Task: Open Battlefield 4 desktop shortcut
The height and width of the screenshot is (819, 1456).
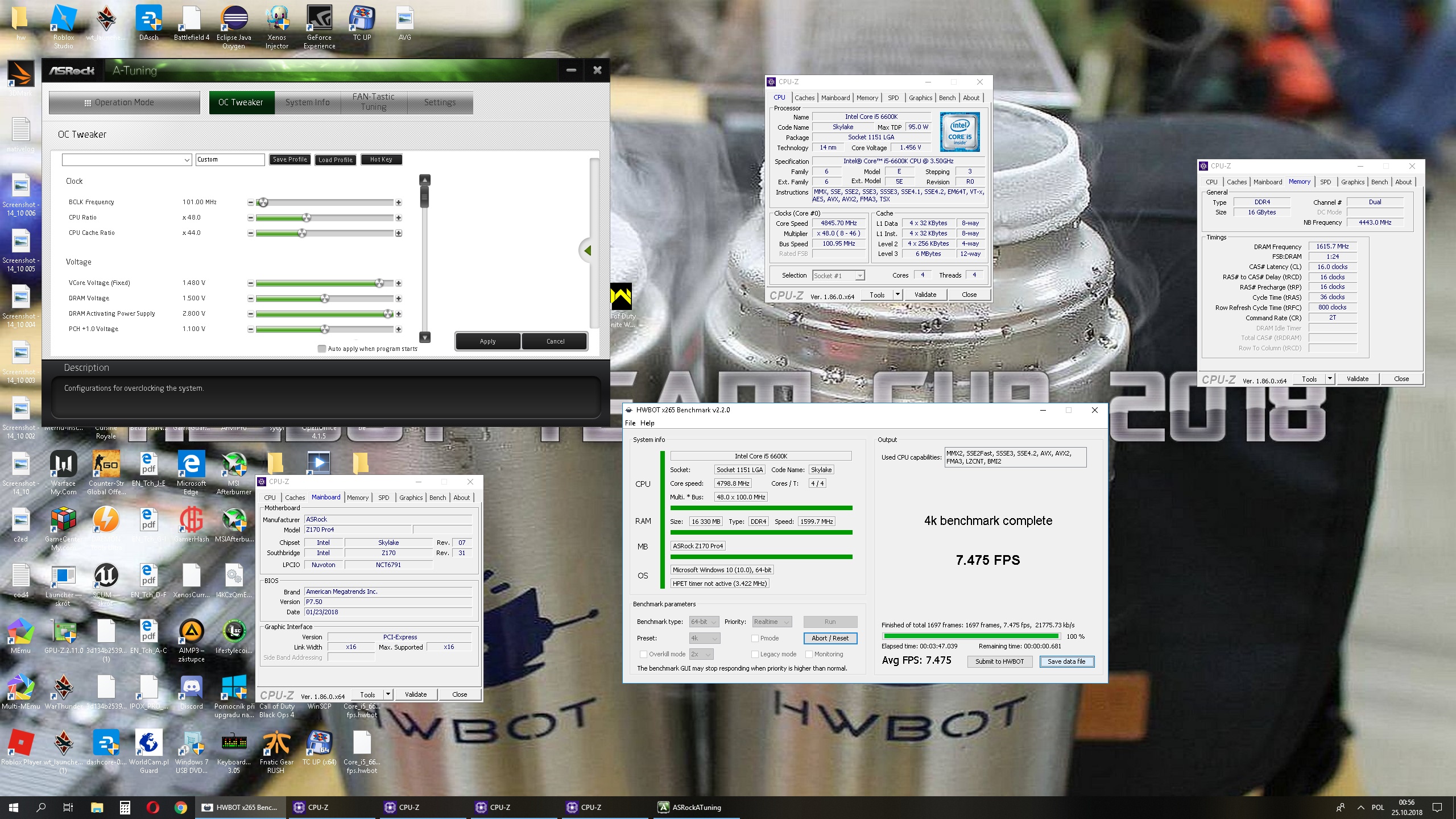Action: 191,23
